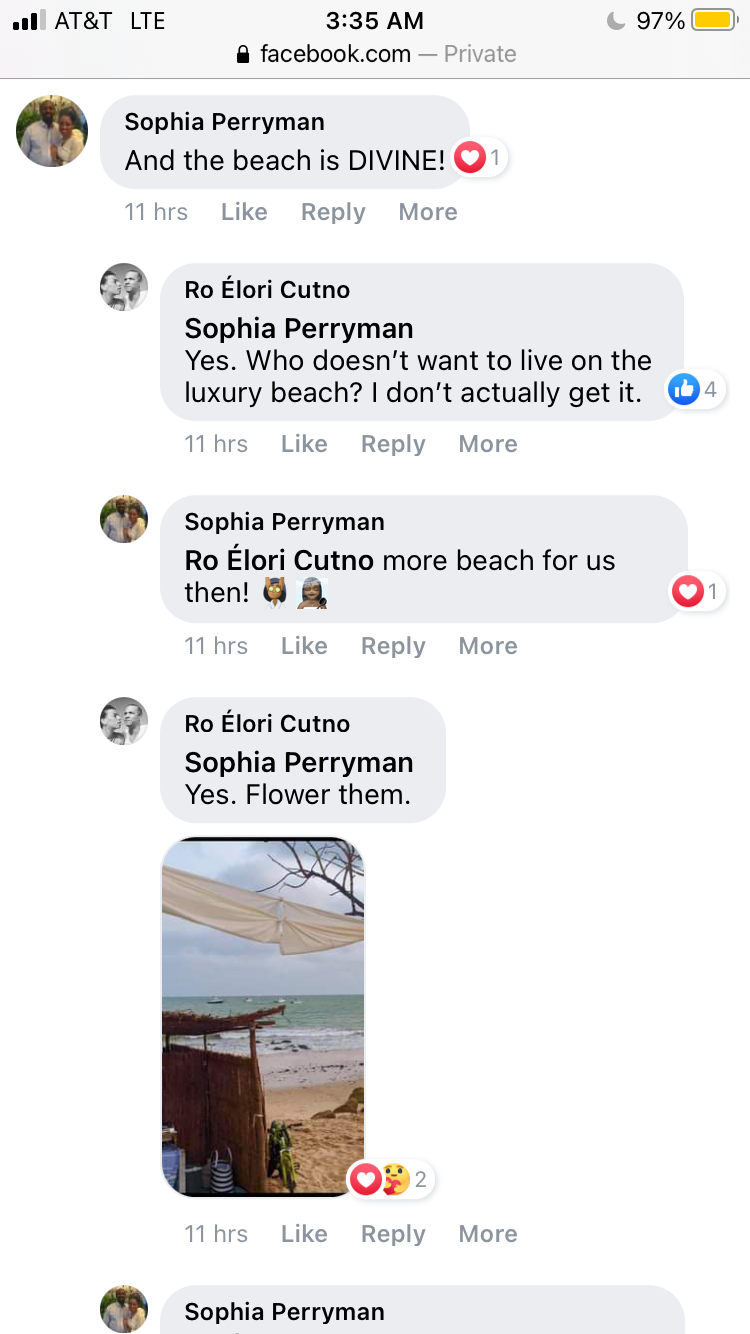Open Ro Élori Cutno's avatar on luxury beach reply
This screenshot has height=1334, width=750.
click(124, 287)
